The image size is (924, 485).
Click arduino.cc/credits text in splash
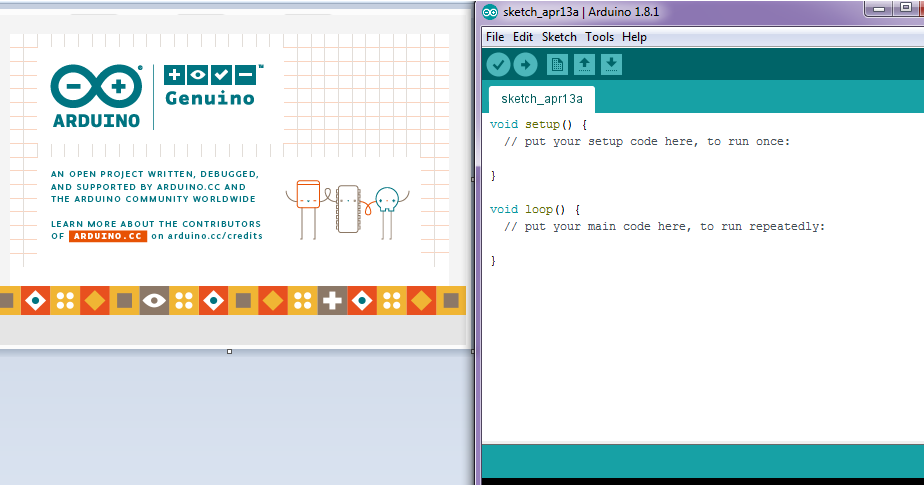pos(215,236)
